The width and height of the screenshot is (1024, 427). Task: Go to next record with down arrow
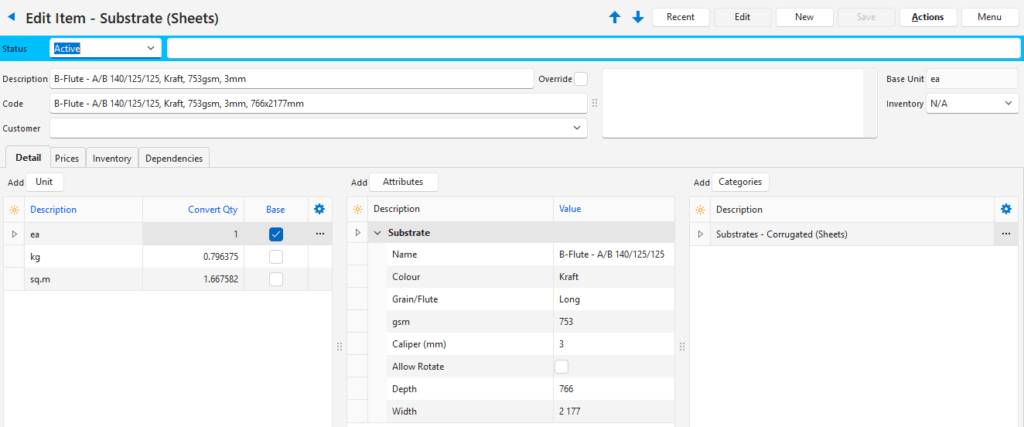point(638,18)
